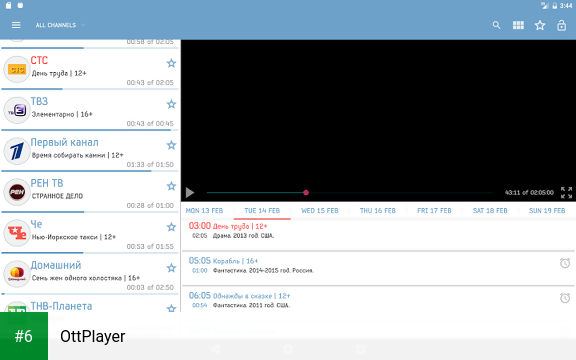Select Че in channel list
The image size is (576, 360).
click(36, 224)
